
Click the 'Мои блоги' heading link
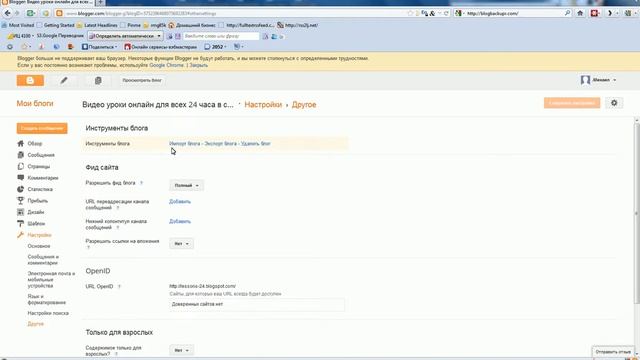click(35, 104)
